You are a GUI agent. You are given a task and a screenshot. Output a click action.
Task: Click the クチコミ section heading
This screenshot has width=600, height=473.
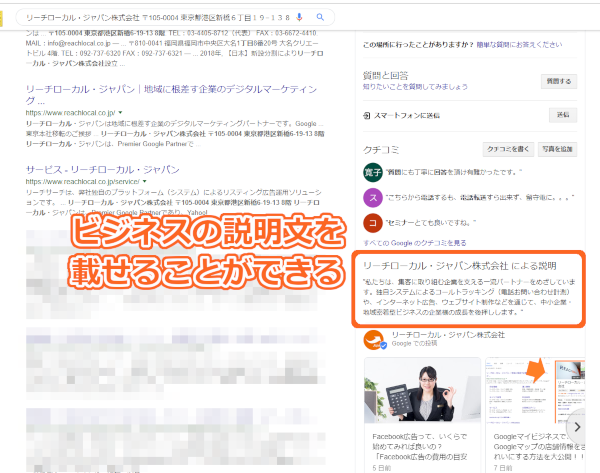click(380, 150)
